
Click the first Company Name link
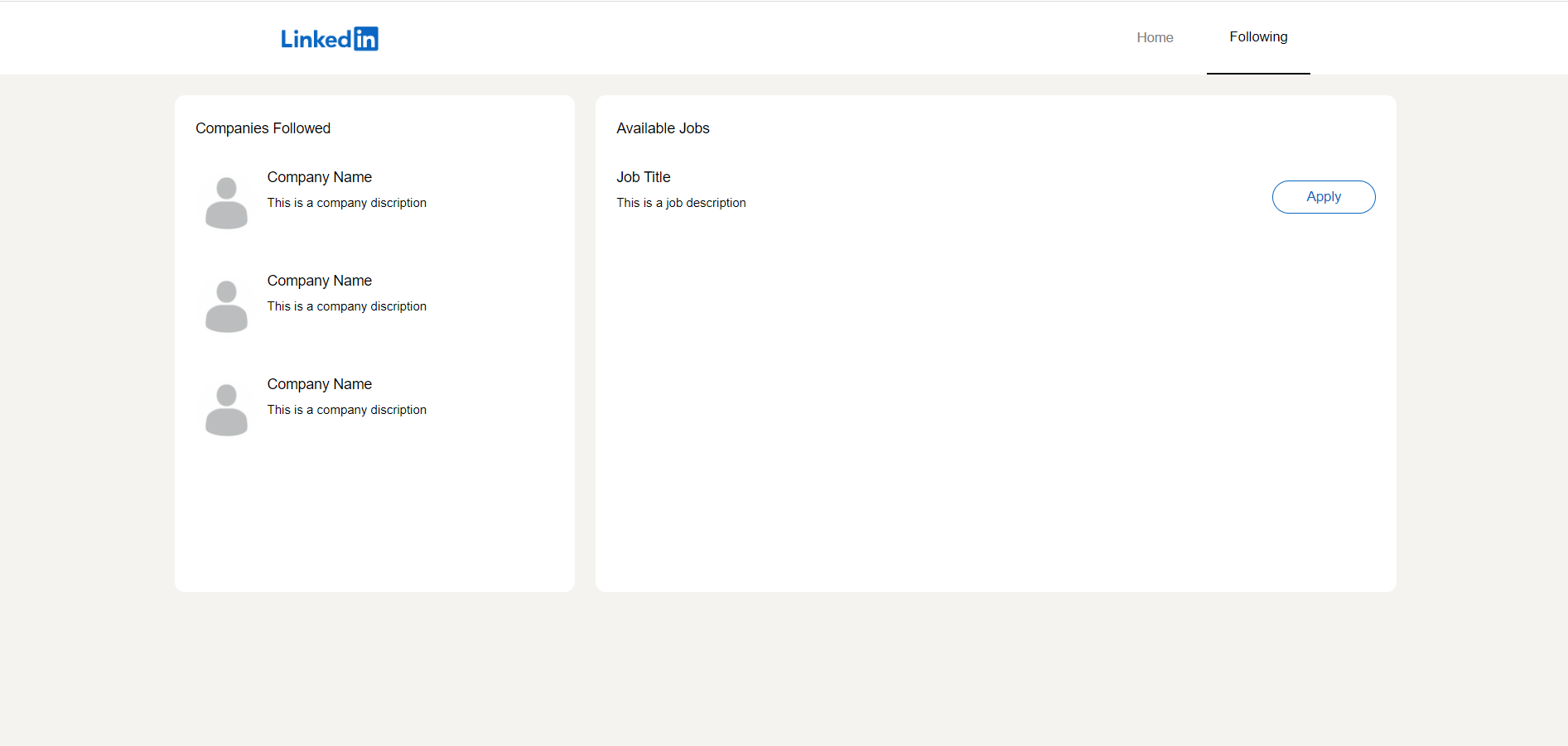(x=319, y=177)
